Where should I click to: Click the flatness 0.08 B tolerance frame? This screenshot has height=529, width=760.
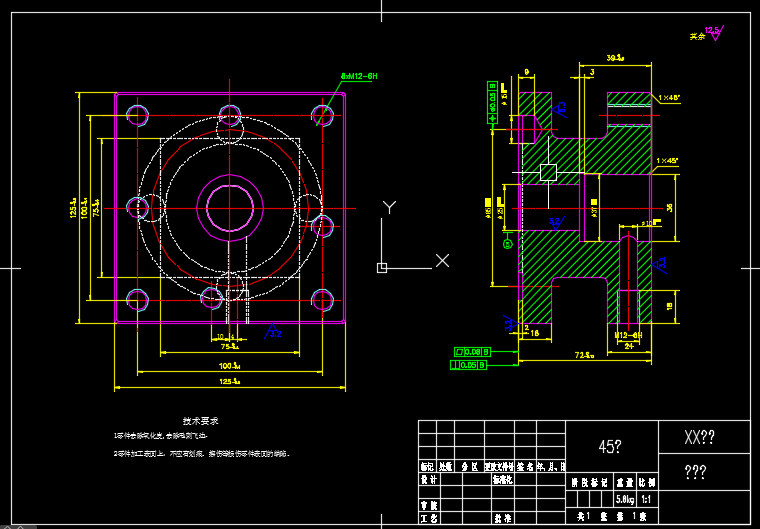[473, 351]
